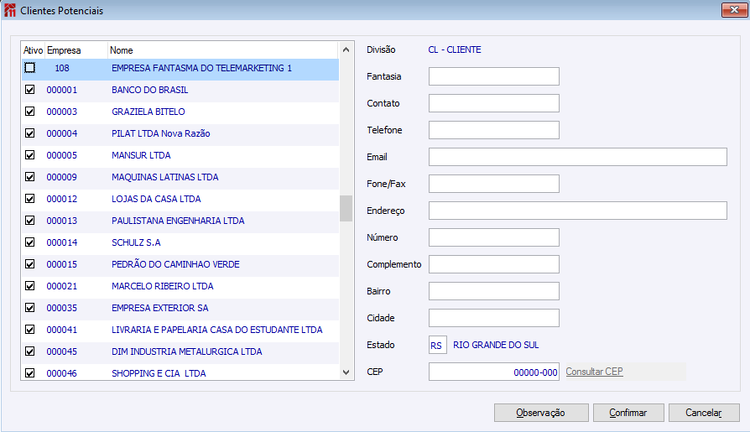The width and height of the screenshot is (750, 432).
Task: Click the list scroll down arrow
Action: point(346,372)
